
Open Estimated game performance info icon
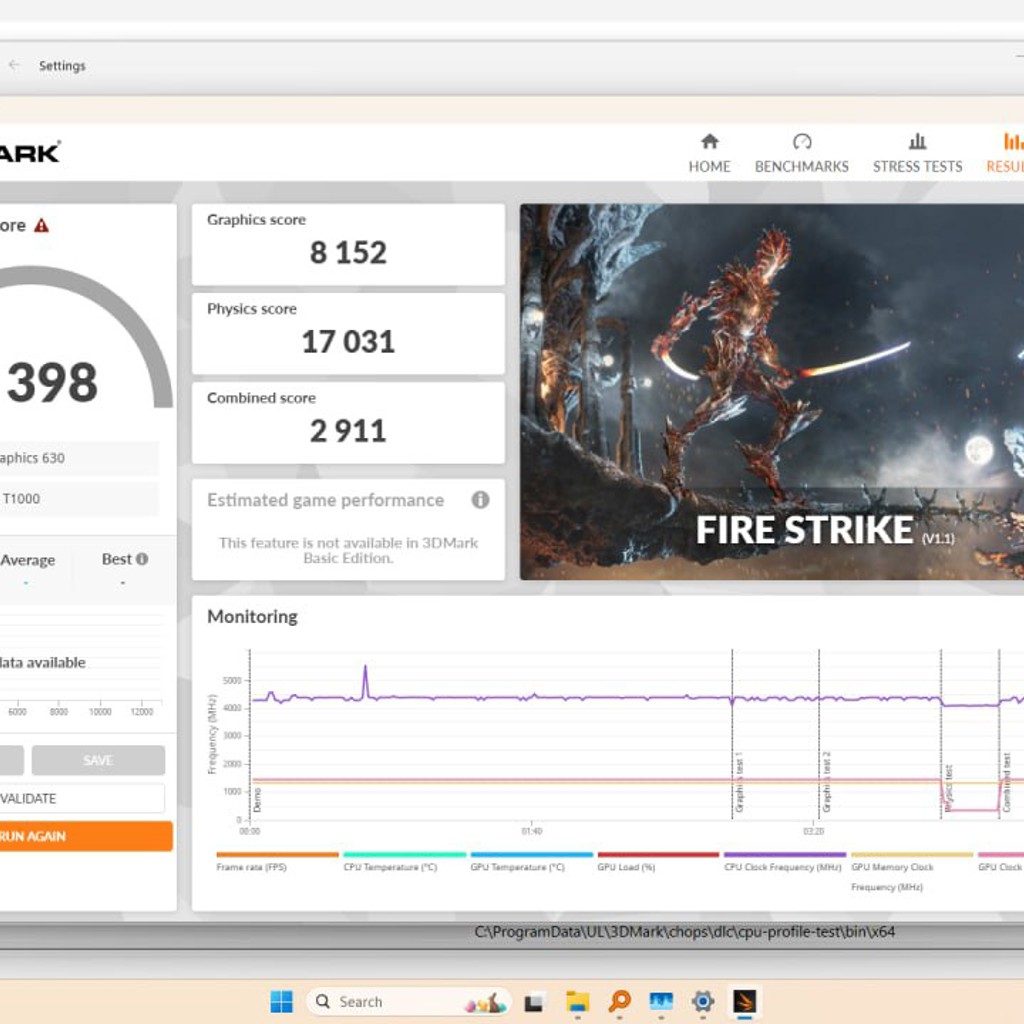(480, 500)
